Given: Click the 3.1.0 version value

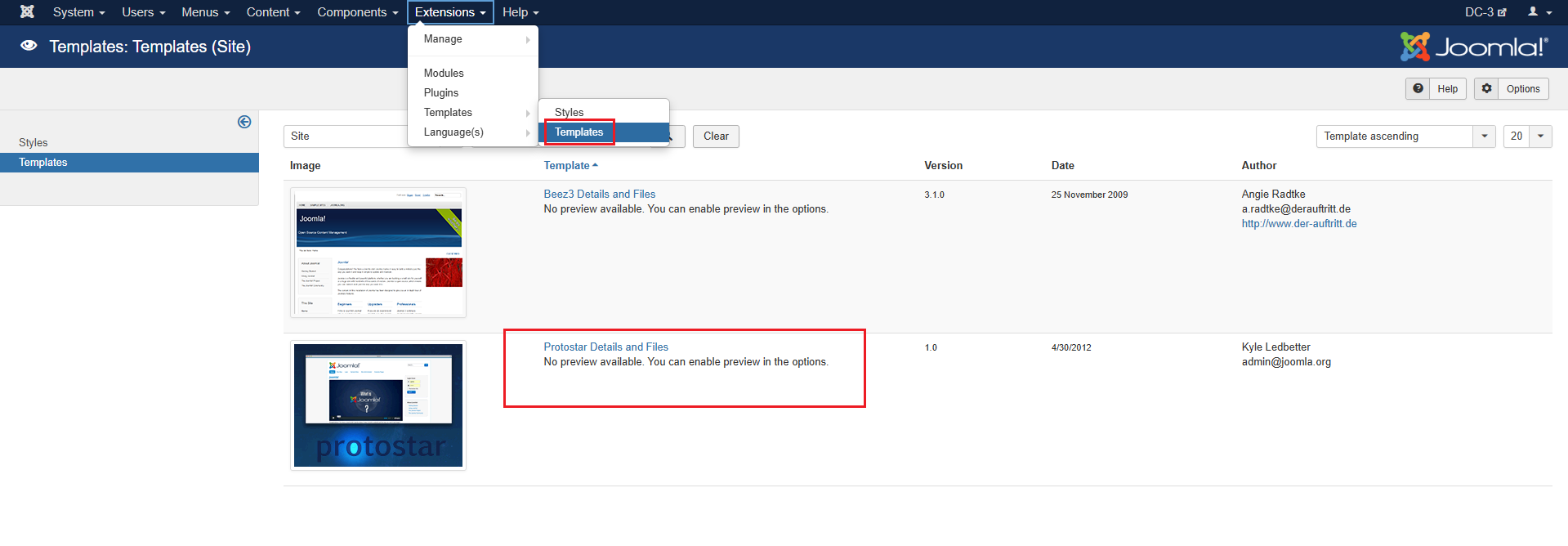Looking at the screenshot, I should [x=934, y=195].
